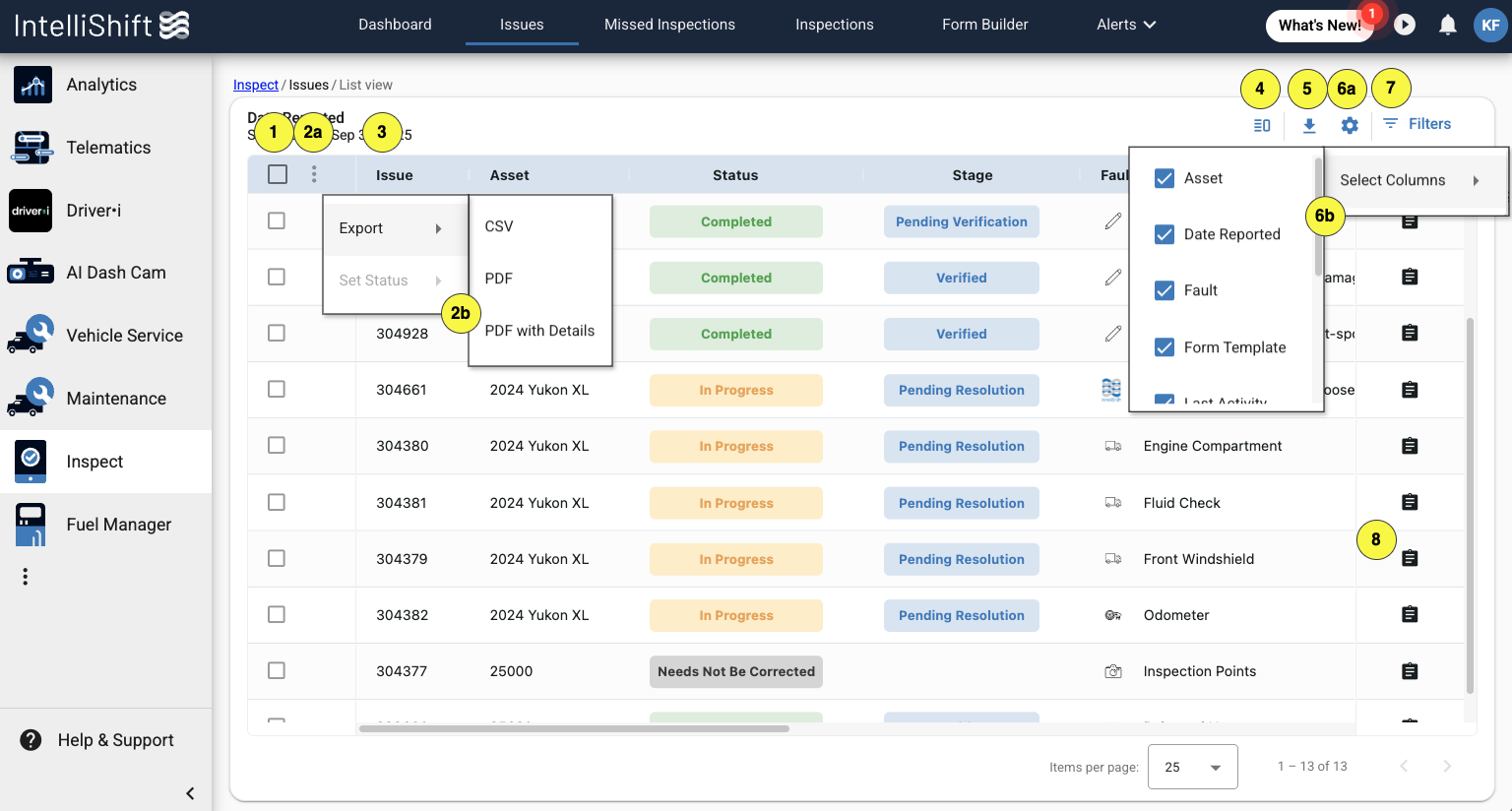Click the What's New! button
Viewport: 1512px width, 811px height.
tap(1319, 26)
